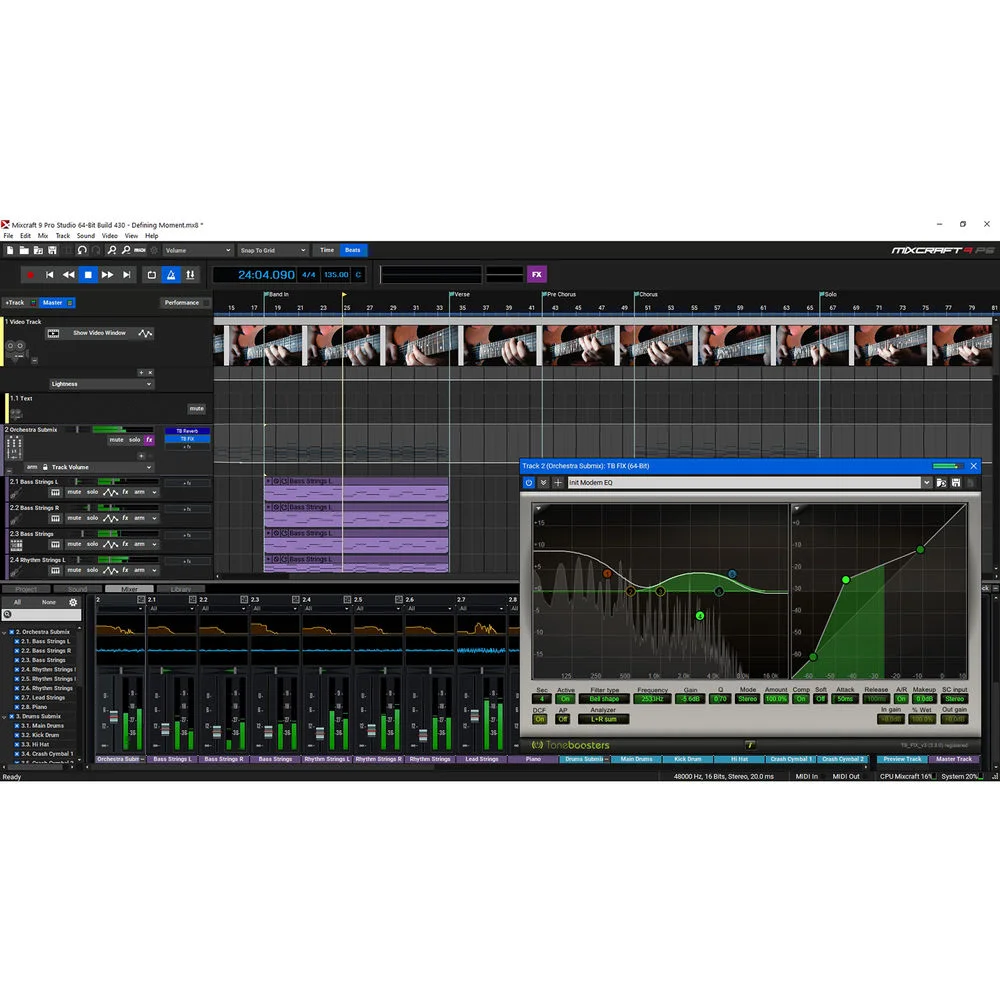Open the Volume automation dropdown
1000x1000 pixels.
(195, 250)
